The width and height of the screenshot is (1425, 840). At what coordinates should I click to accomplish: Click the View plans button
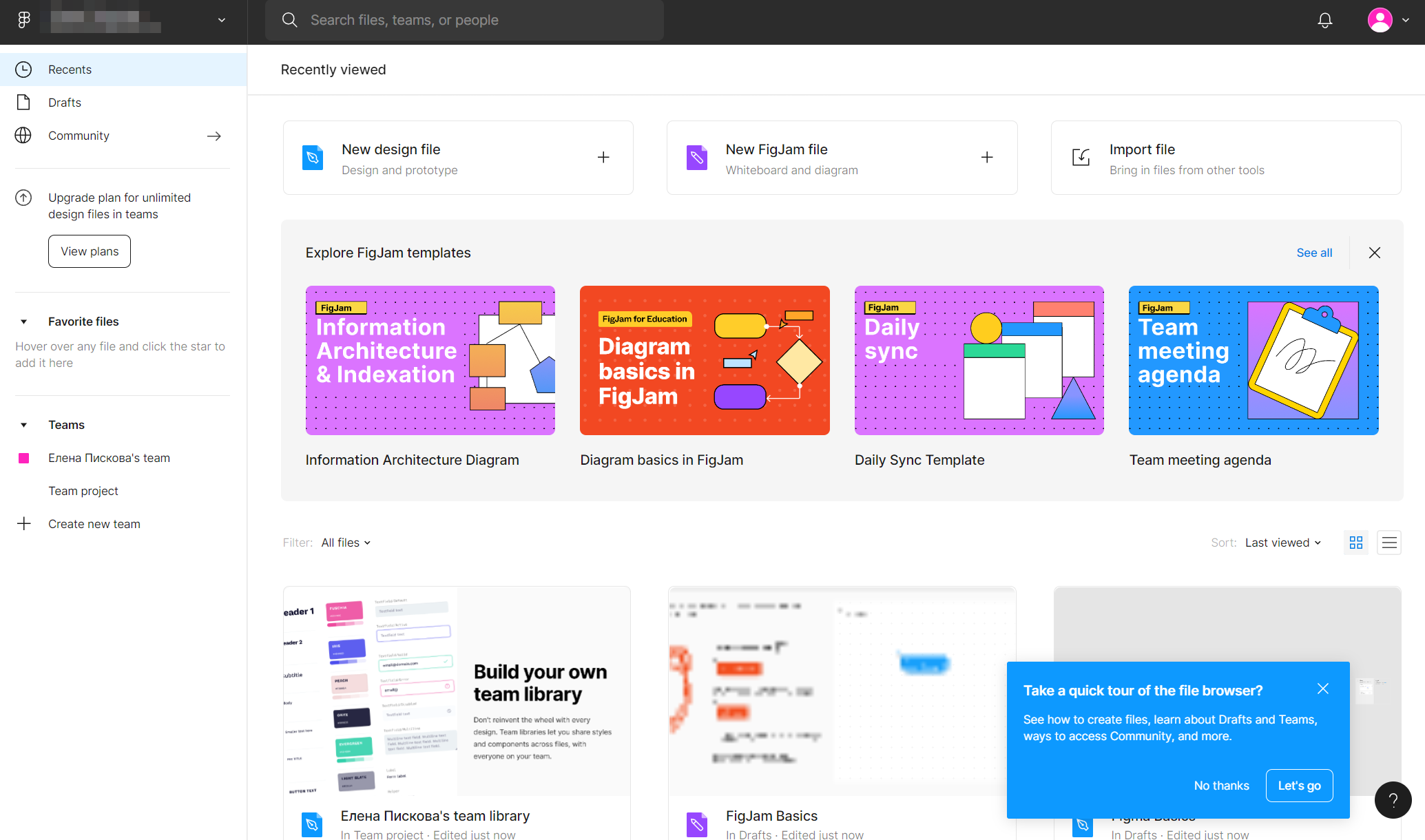point(90,251)
